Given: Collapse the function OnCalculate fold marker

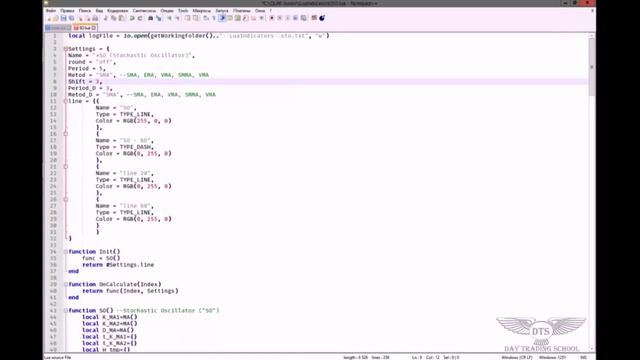Looking at the screenshot, I should pos(66,284).
